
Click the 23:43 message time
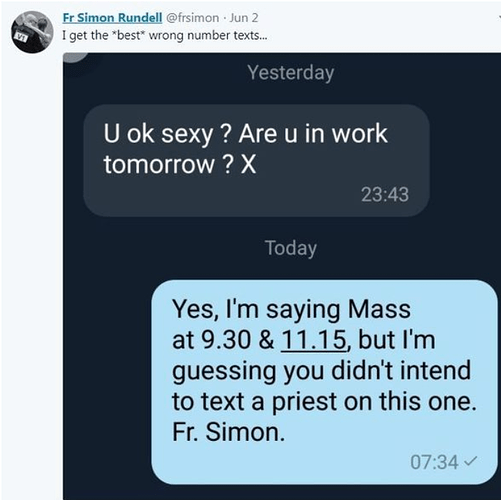click(385, 195)
